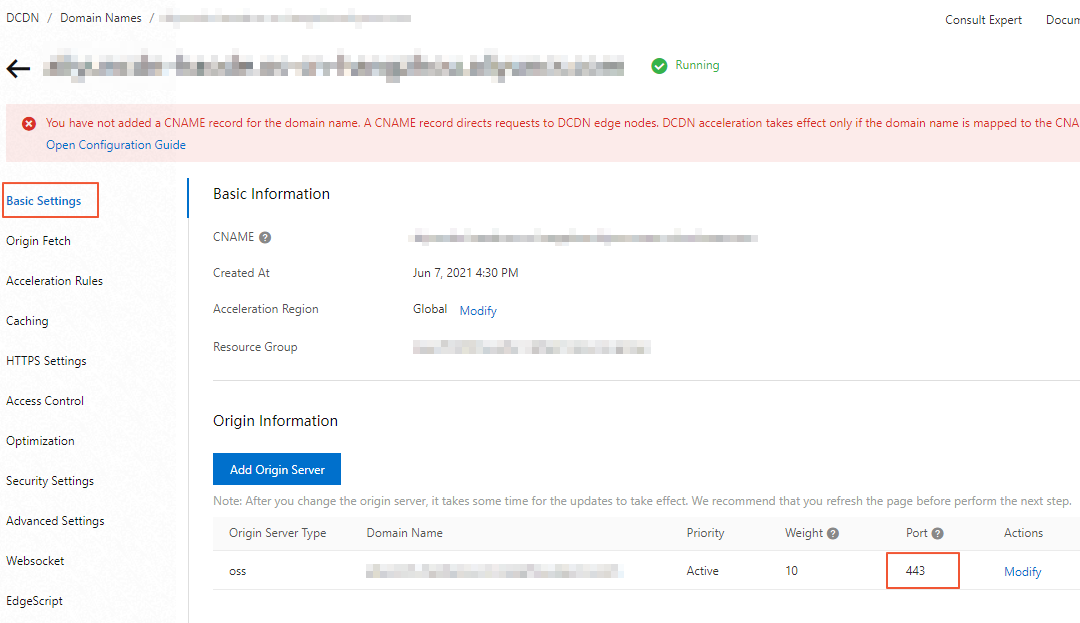The width and height of the screenshot is (1080, 623).
Task: Dismiss the CNAME warning banner
Action: click(28, 122)
